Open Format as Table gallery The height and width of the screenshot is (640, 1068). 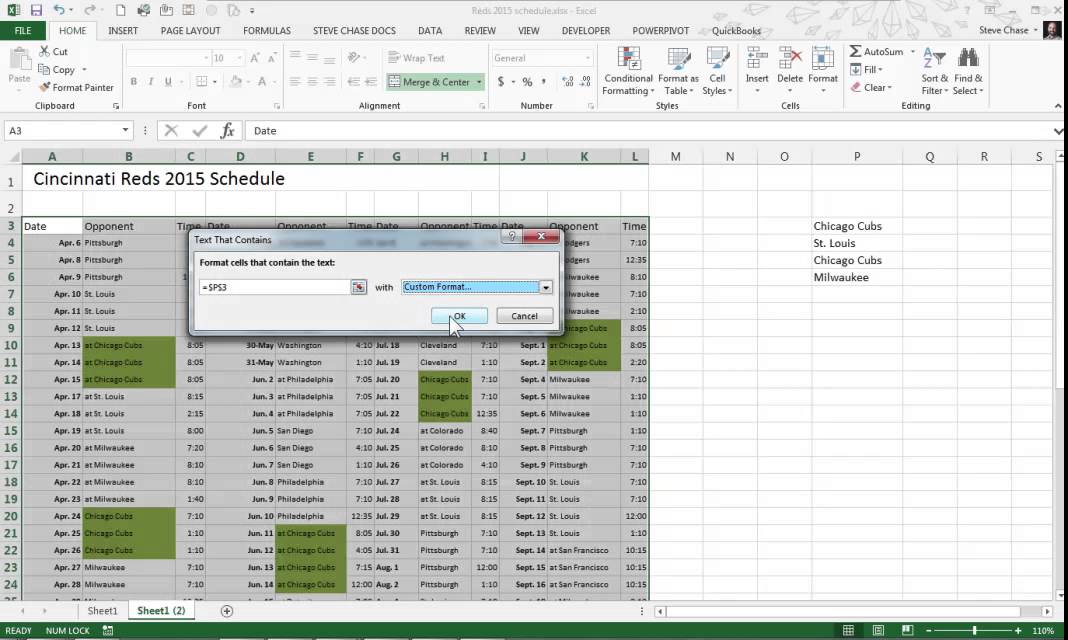(678, 71)
